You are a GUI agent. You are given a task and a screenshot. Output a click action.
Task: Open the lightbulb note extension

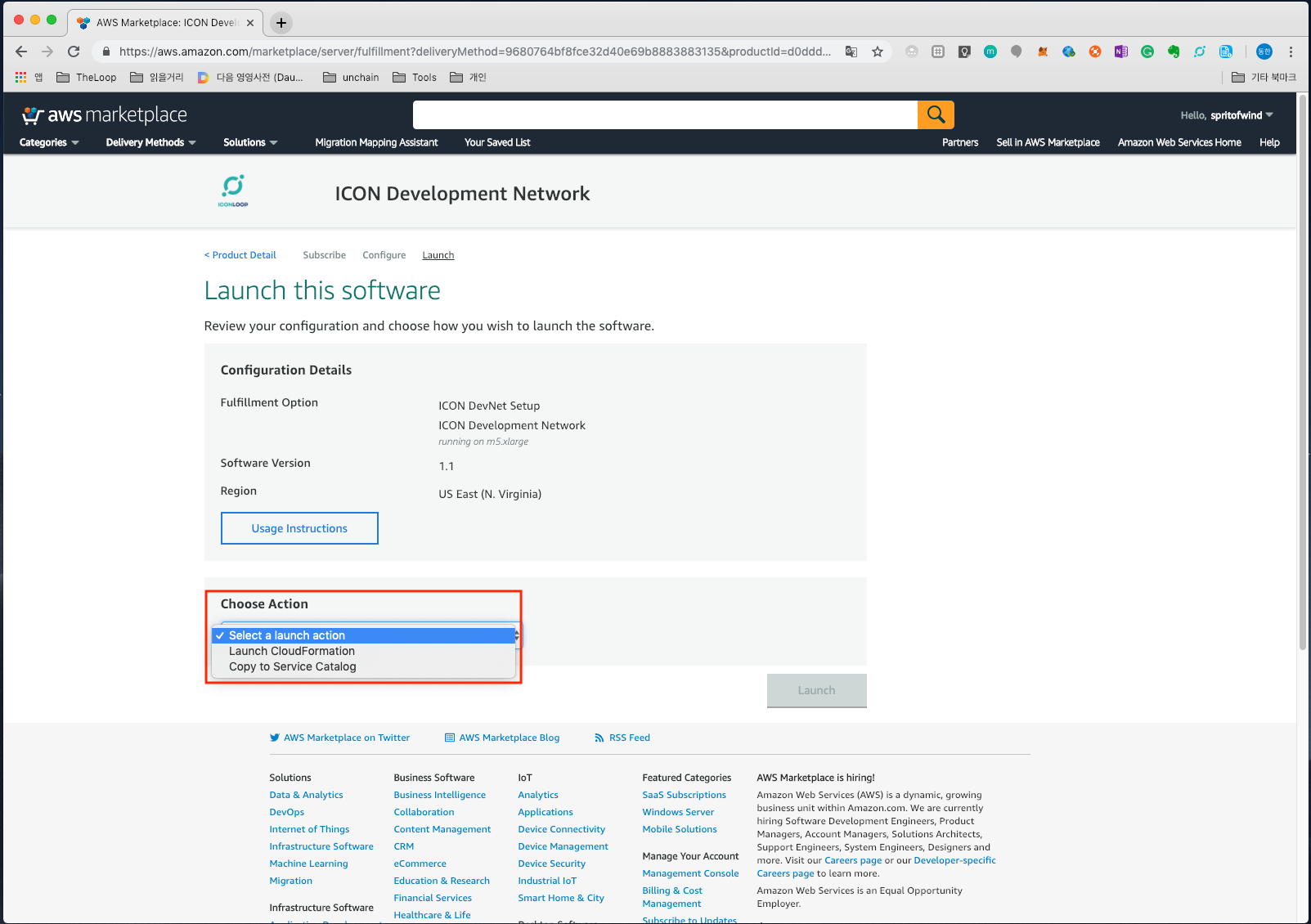(964, 52)
